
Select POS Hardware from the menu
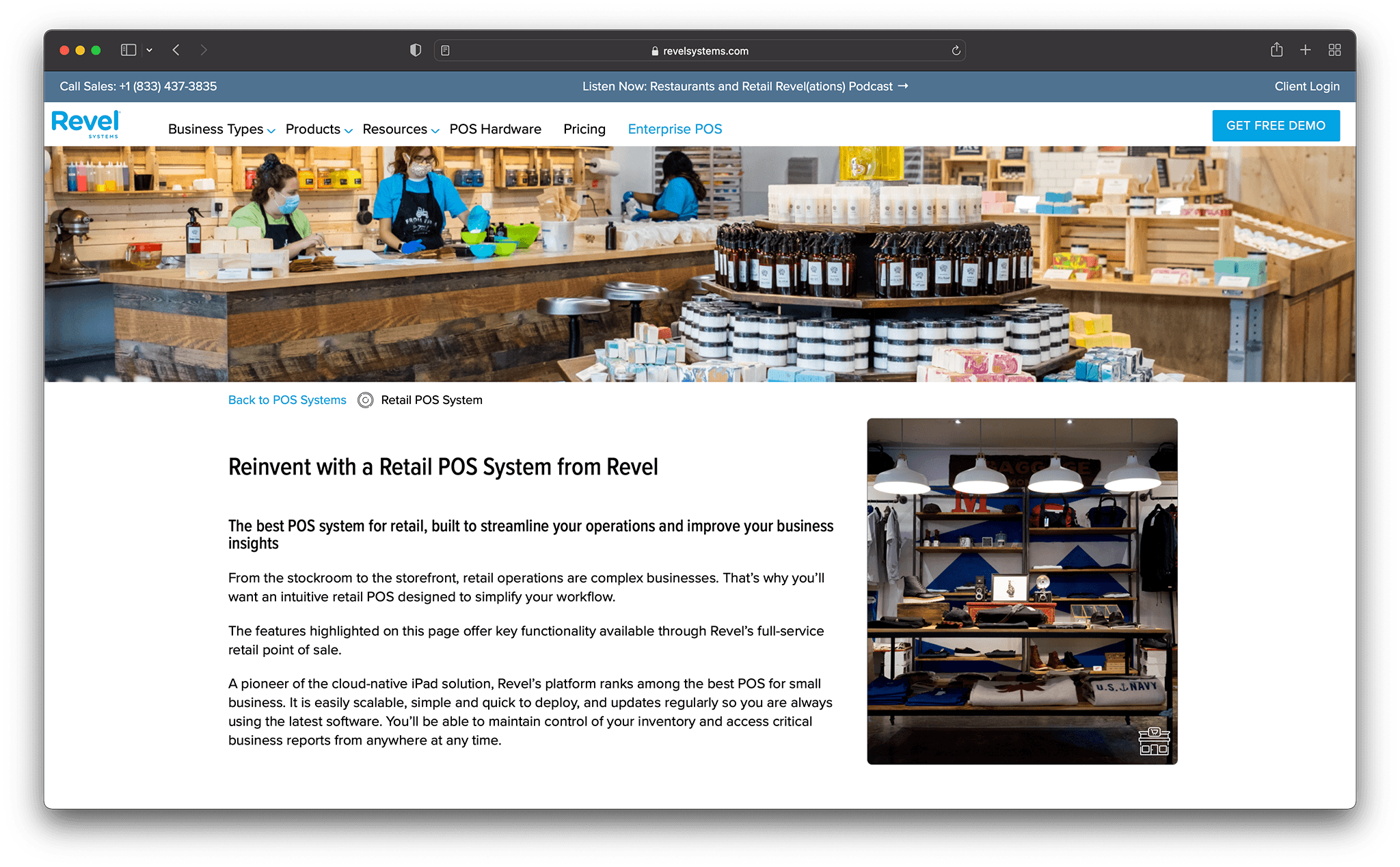pyautogui.click(x=496, y=129)
